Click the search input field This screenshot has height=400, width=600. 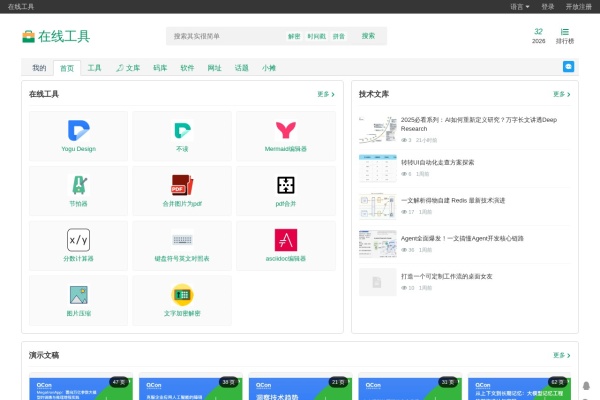click(x=225, y=36)
